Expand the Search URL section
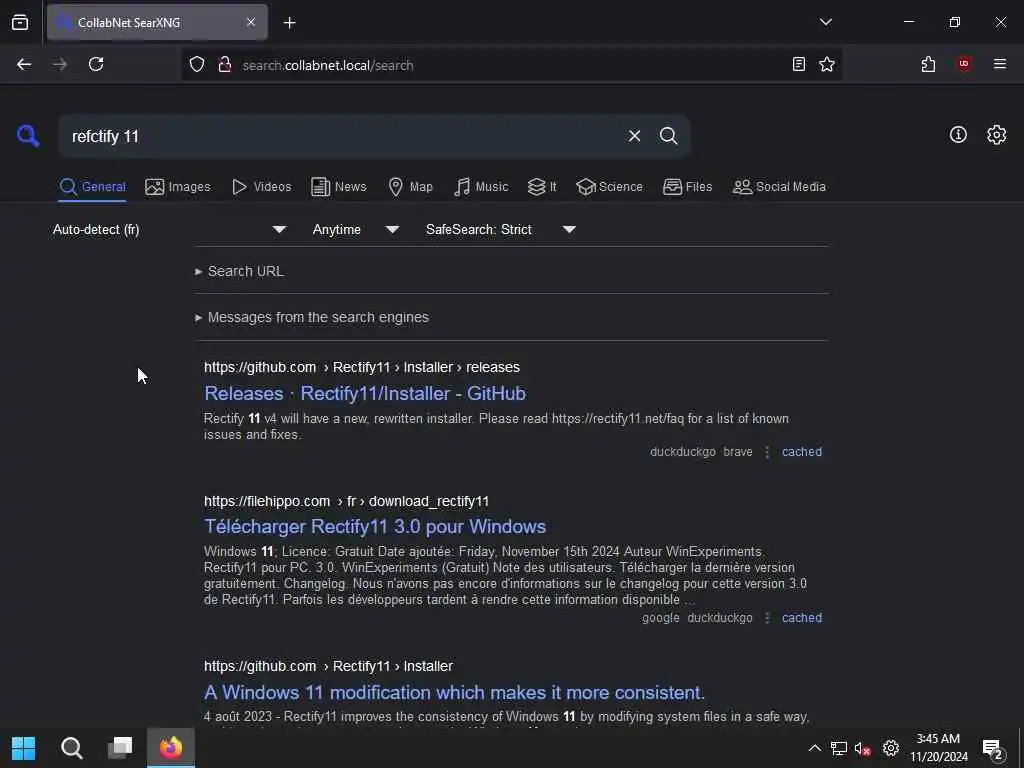Image resolution: width=1024 pixels, height=768 pixels. 239,271
